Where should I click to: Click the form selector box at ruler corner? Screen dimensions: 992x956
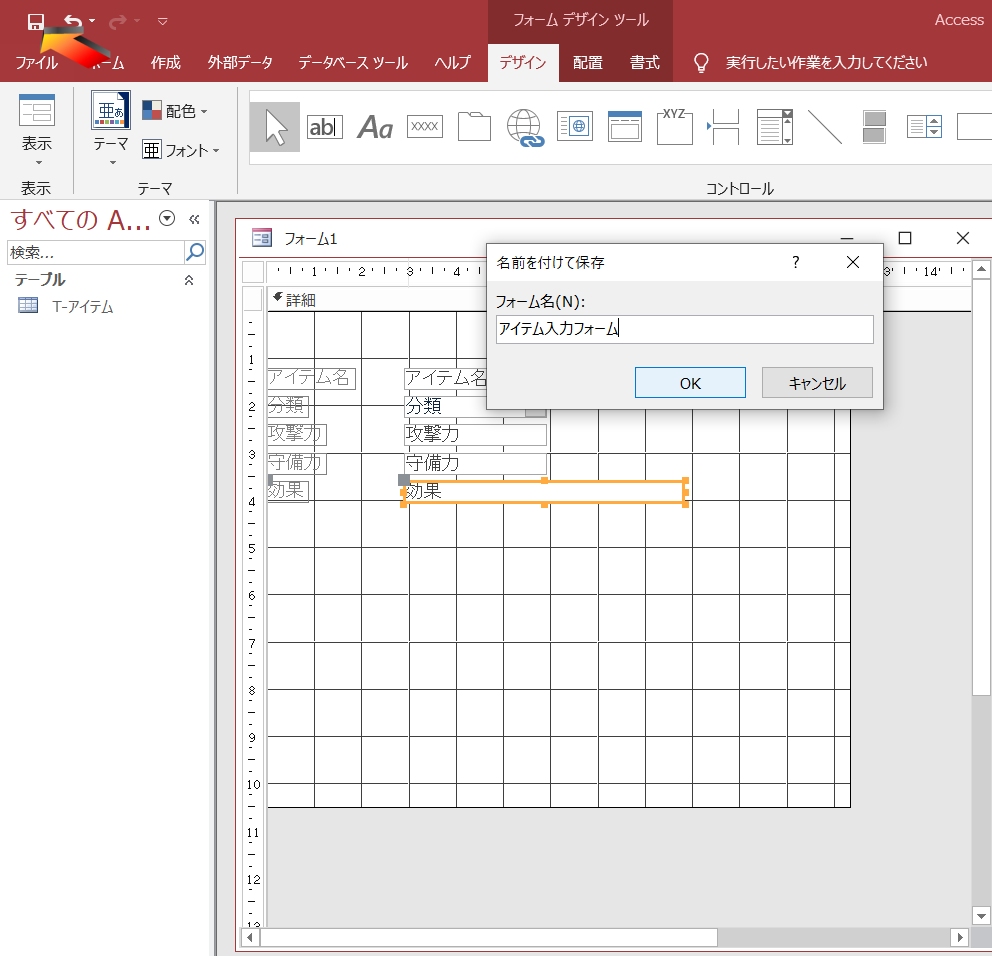tap(253, 272)
